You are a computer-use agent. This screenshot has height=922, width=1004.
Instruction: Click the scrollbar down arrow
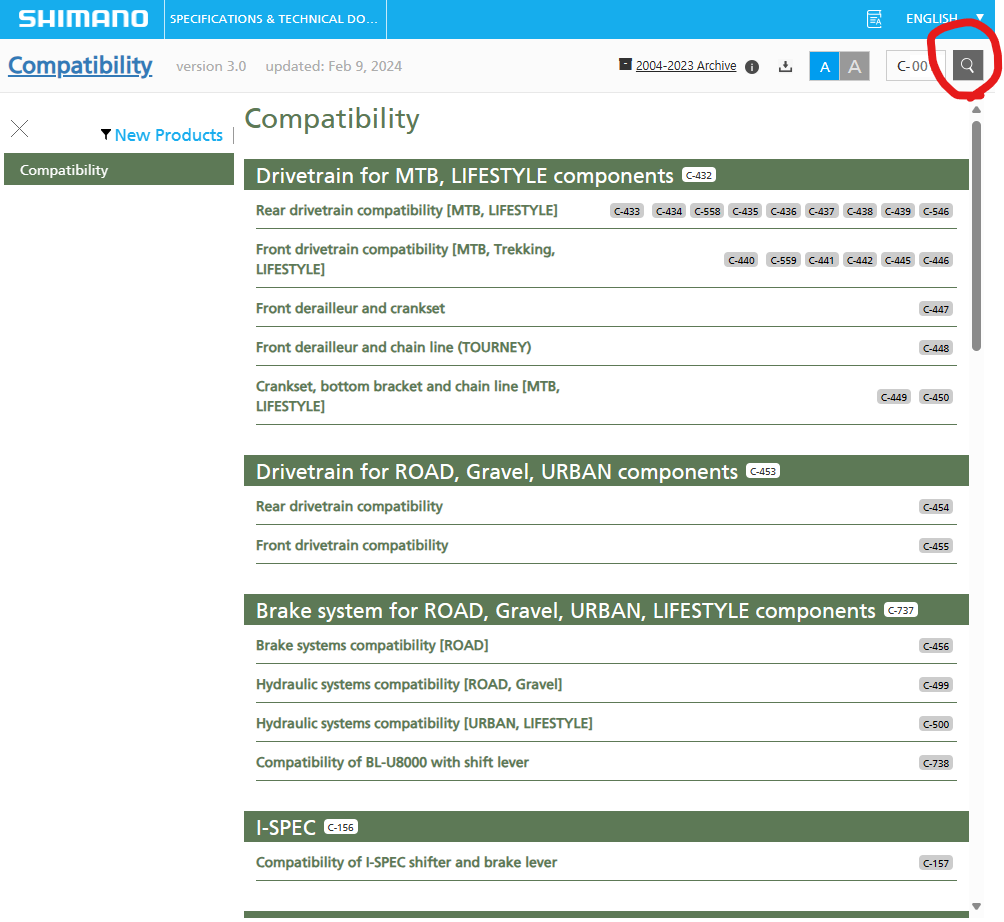point(976,906)
